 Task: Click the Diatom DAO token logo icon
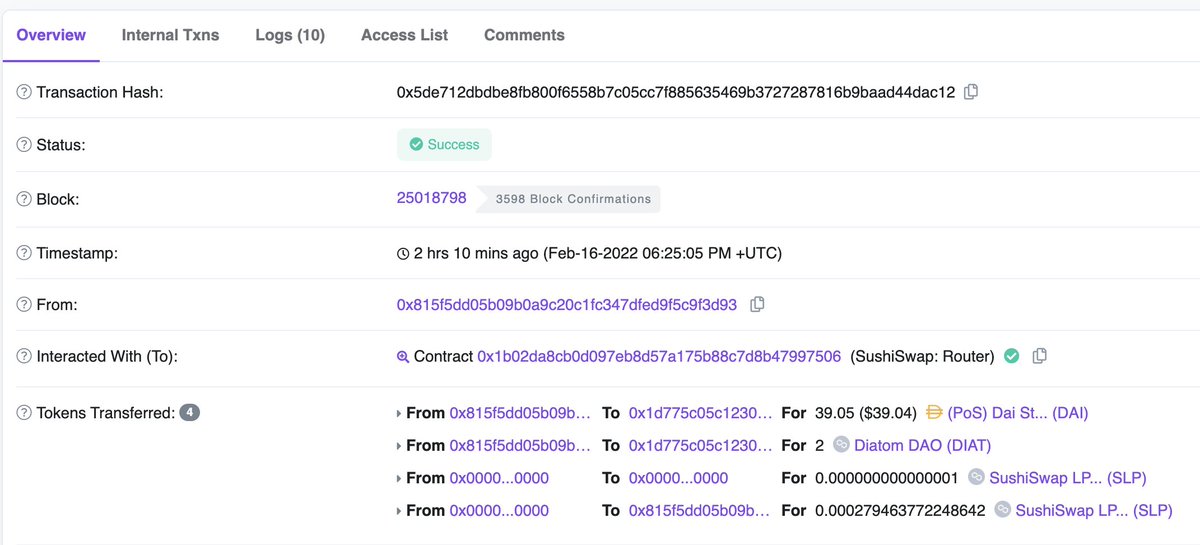(x=842, y=445)
